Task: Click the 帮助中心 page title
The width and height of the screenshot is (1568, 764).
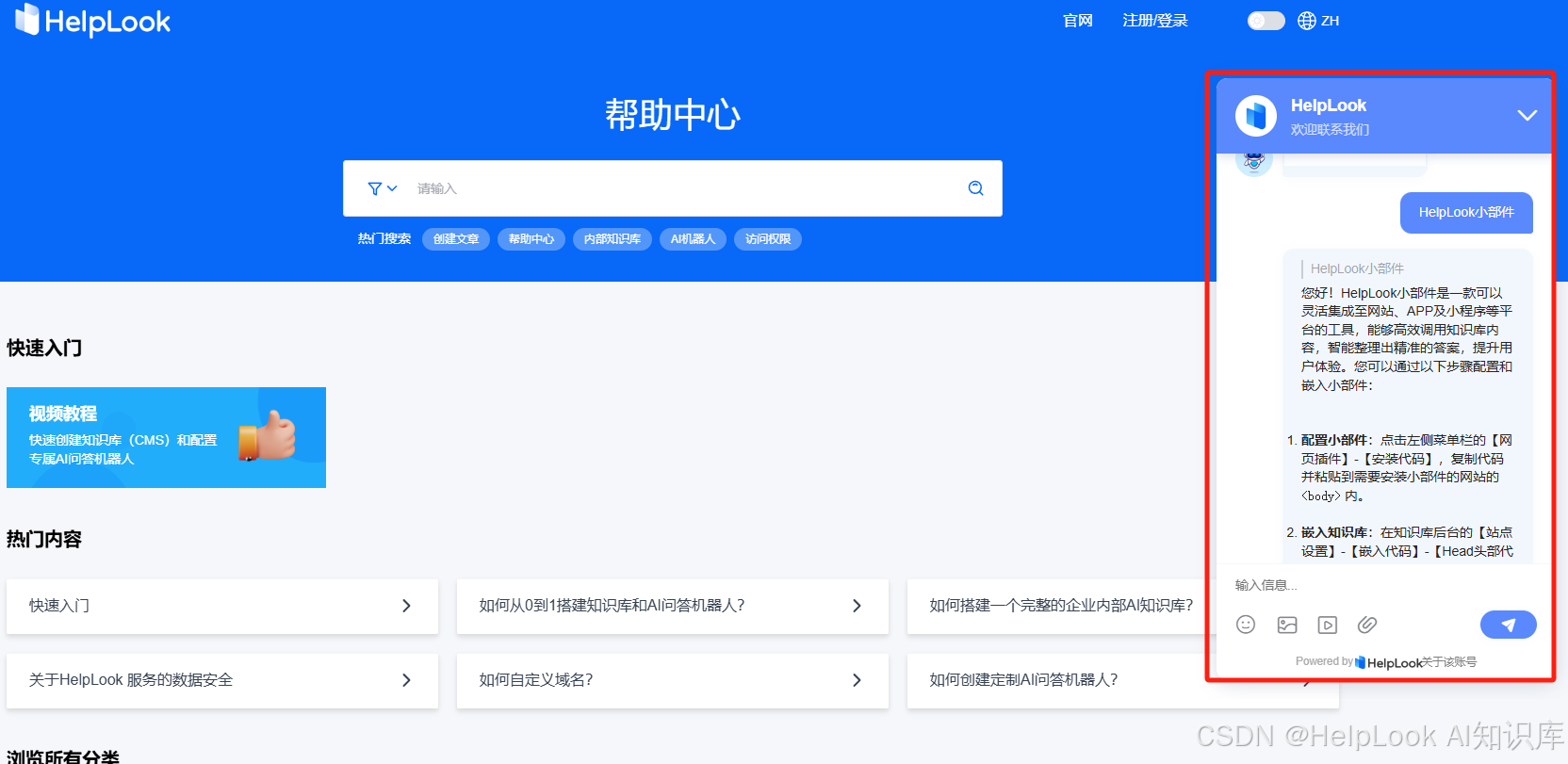Action: pyautogui.click(x=672, y=115)
